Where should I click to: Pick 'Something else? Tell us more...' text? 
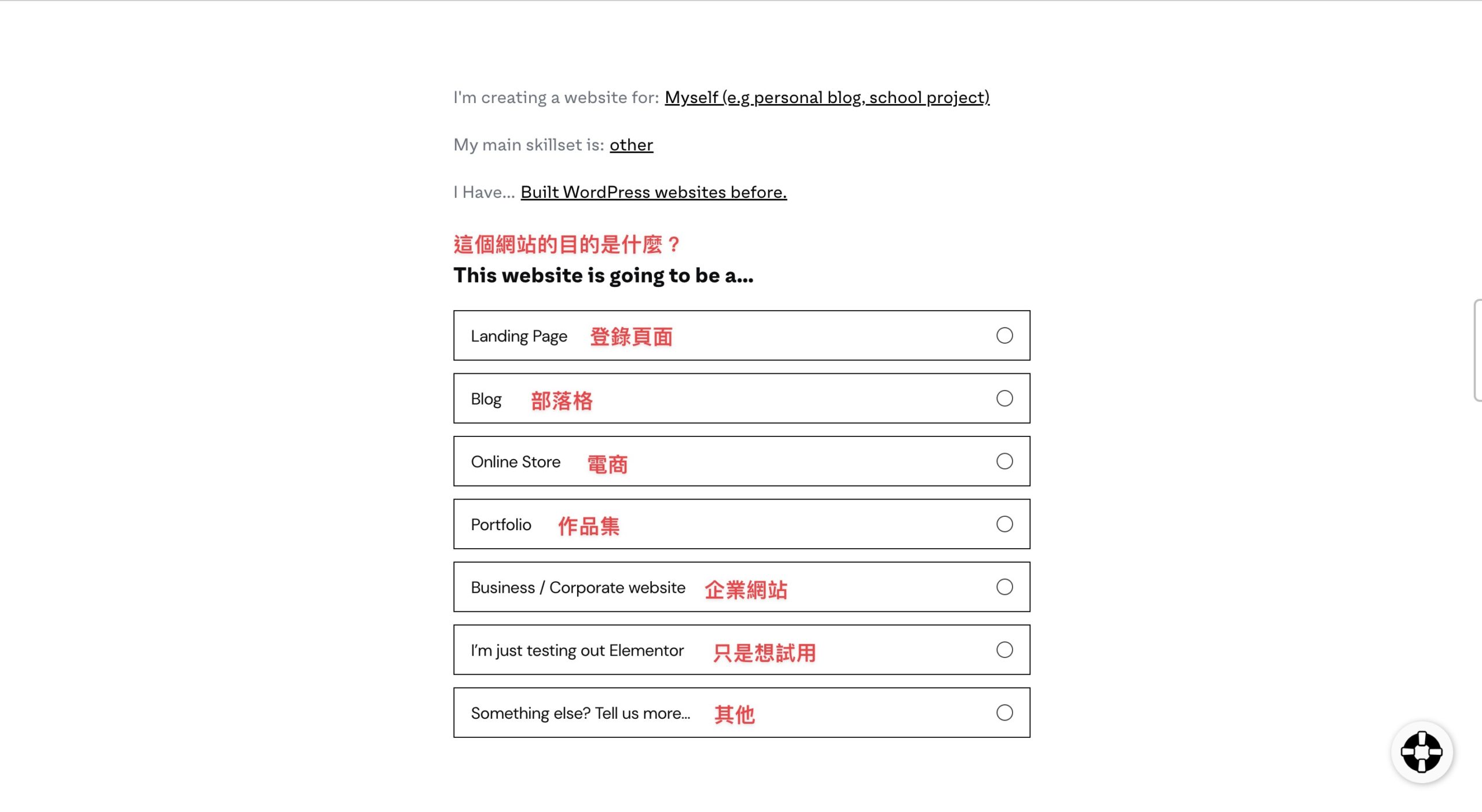coord(580,713)
